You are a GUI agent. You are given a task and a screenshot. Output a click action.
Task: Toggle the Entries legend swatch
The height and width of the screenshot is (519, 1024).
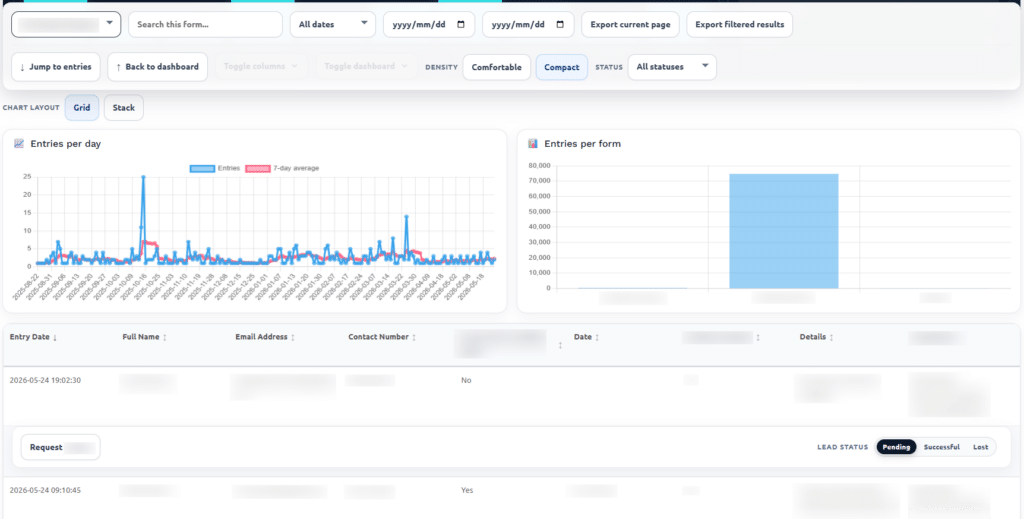pos(202,168)
